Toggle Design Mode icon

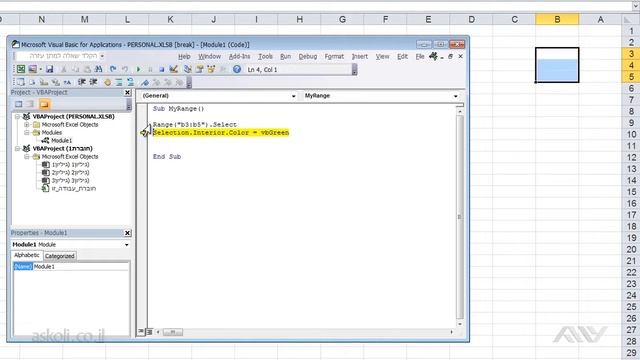173,69
